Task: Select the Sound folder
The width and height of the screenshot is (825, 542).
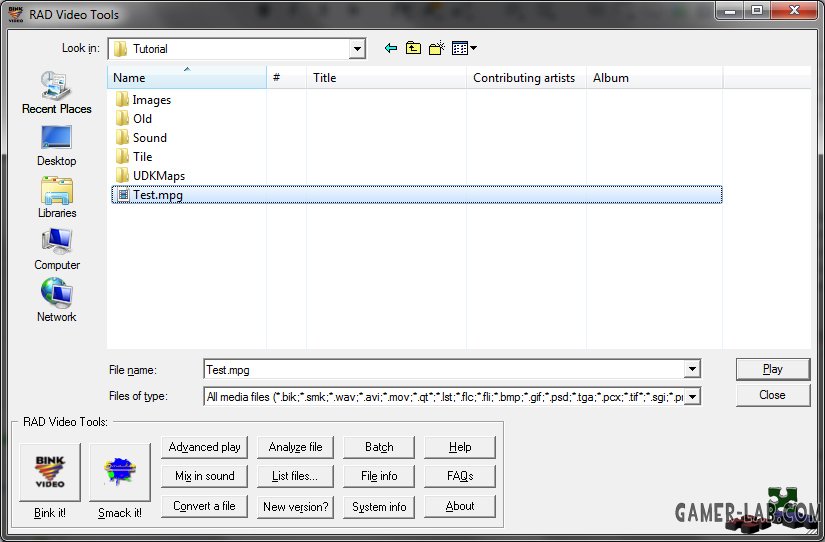Action: [141, 137]
